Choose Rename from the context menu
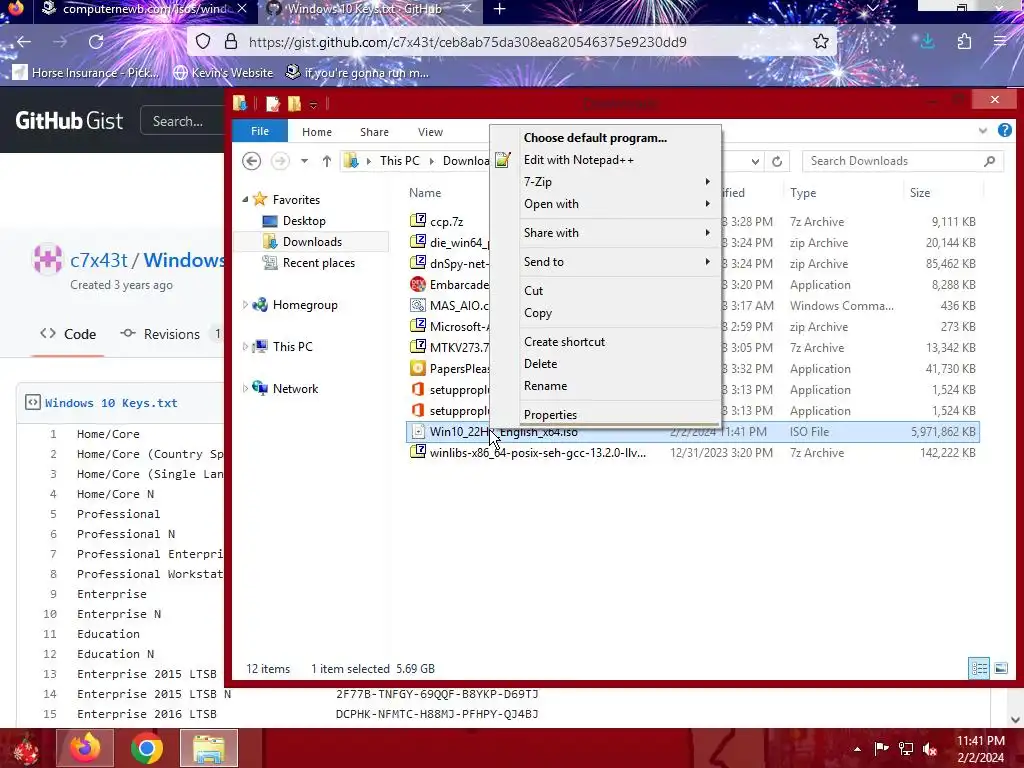The image size is (1024, 768). point(605,386)
